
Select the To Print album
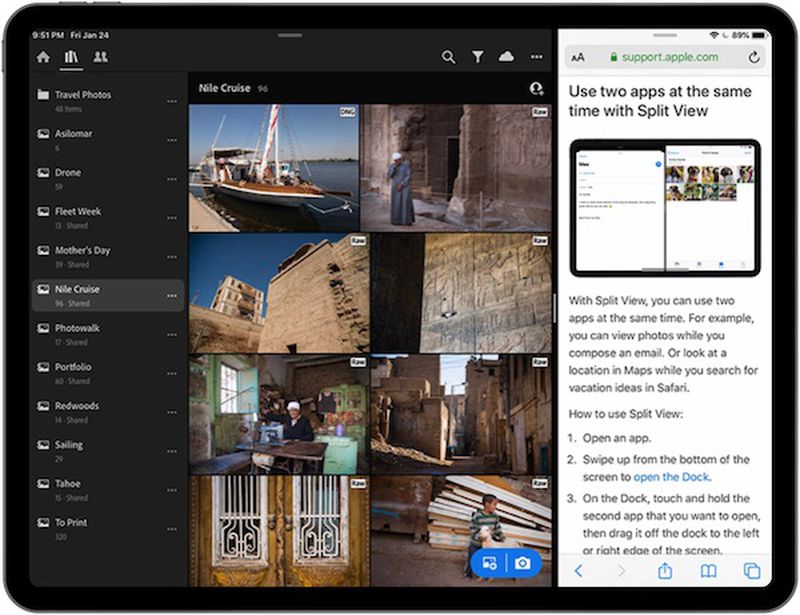108,529
